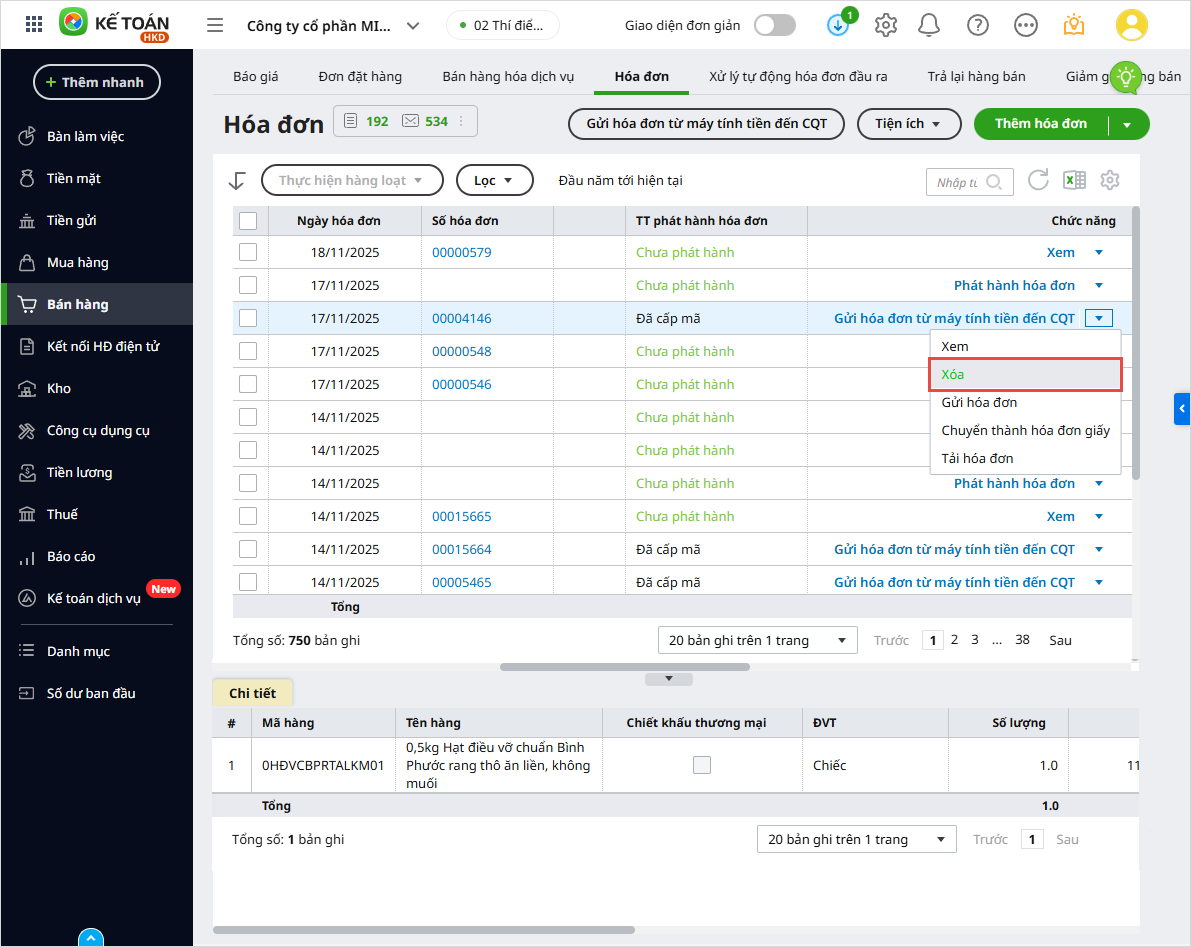
Task: Click the horizontal scrollbar under the invoice table
Action: click(610, 667)
